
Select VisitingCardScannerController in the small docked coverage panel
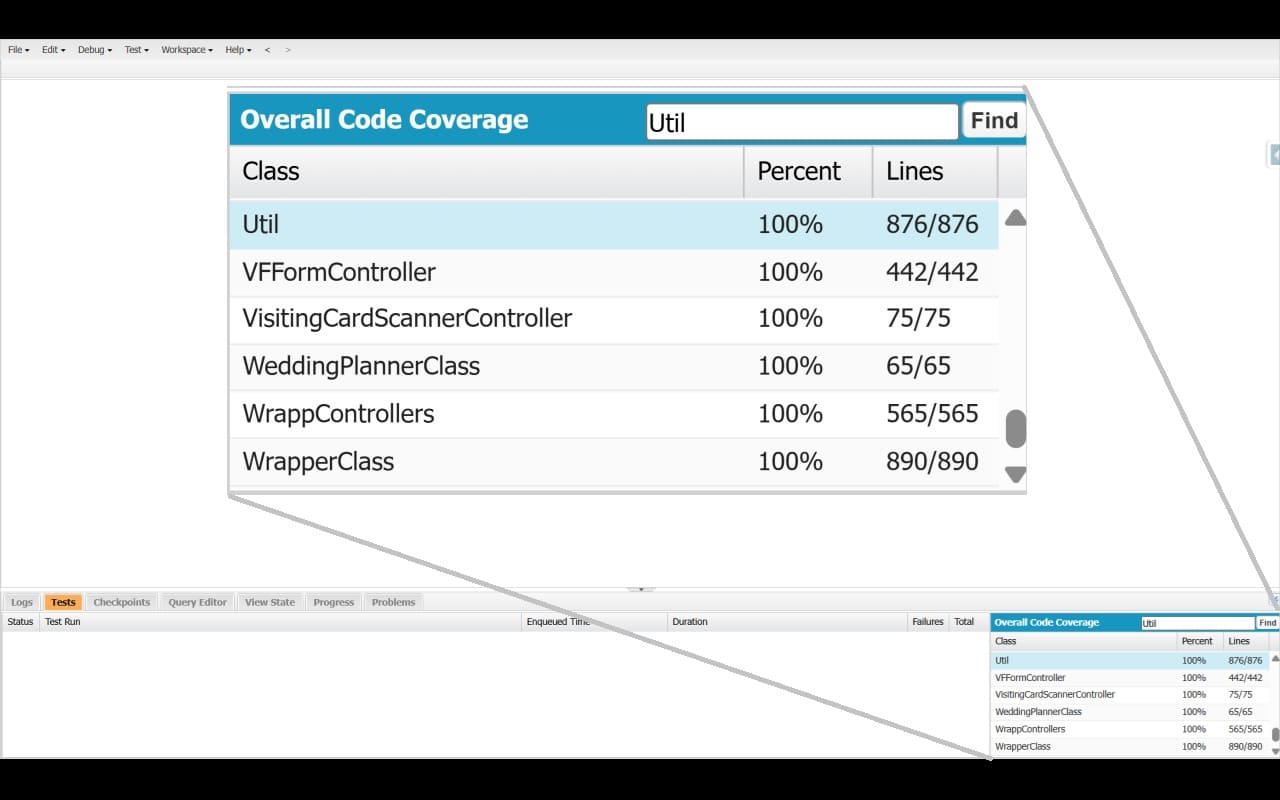tap(1130, 695)
